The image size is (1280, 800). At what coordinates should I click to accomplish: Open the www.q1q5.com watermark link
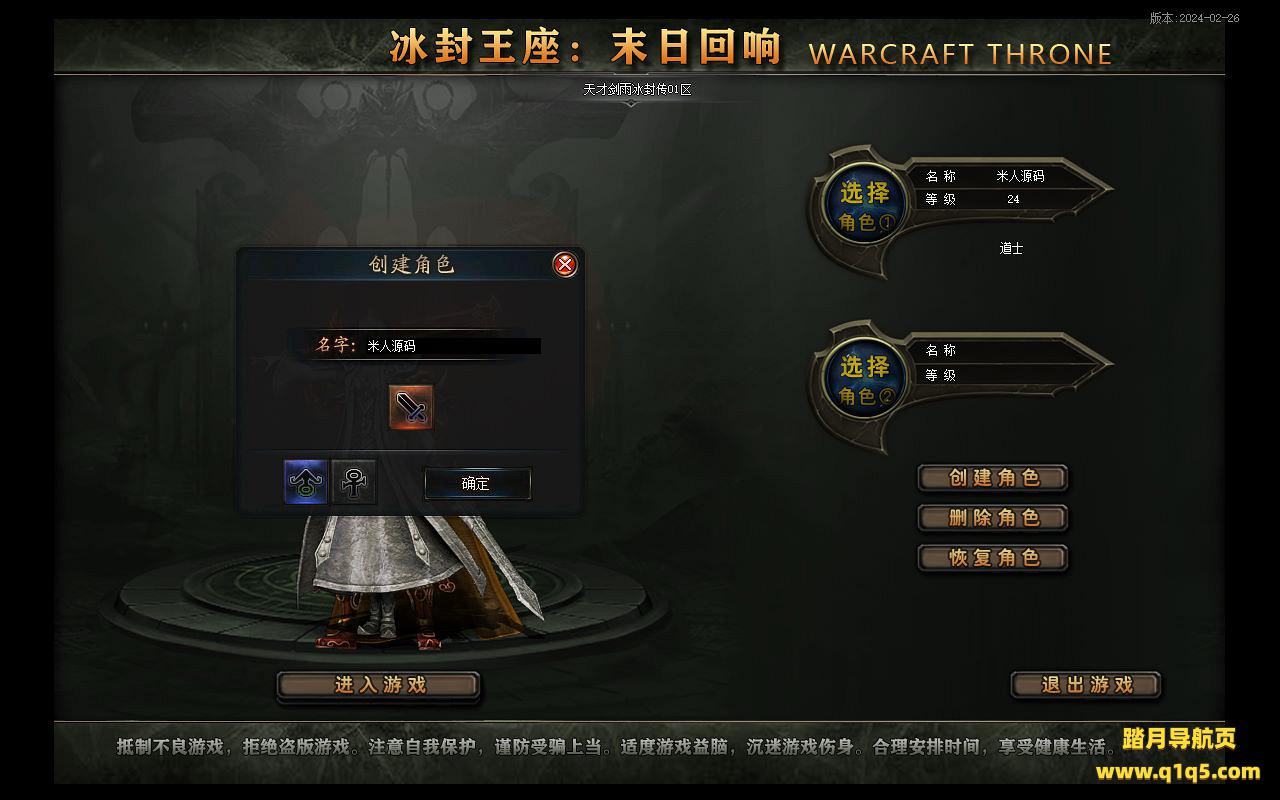tap(1178, 772)
